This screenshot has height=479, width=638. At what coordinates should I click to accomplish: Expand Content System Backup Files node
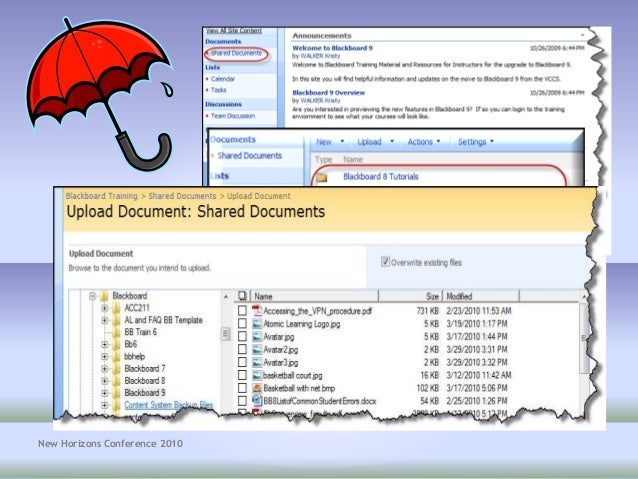[105, 405]
